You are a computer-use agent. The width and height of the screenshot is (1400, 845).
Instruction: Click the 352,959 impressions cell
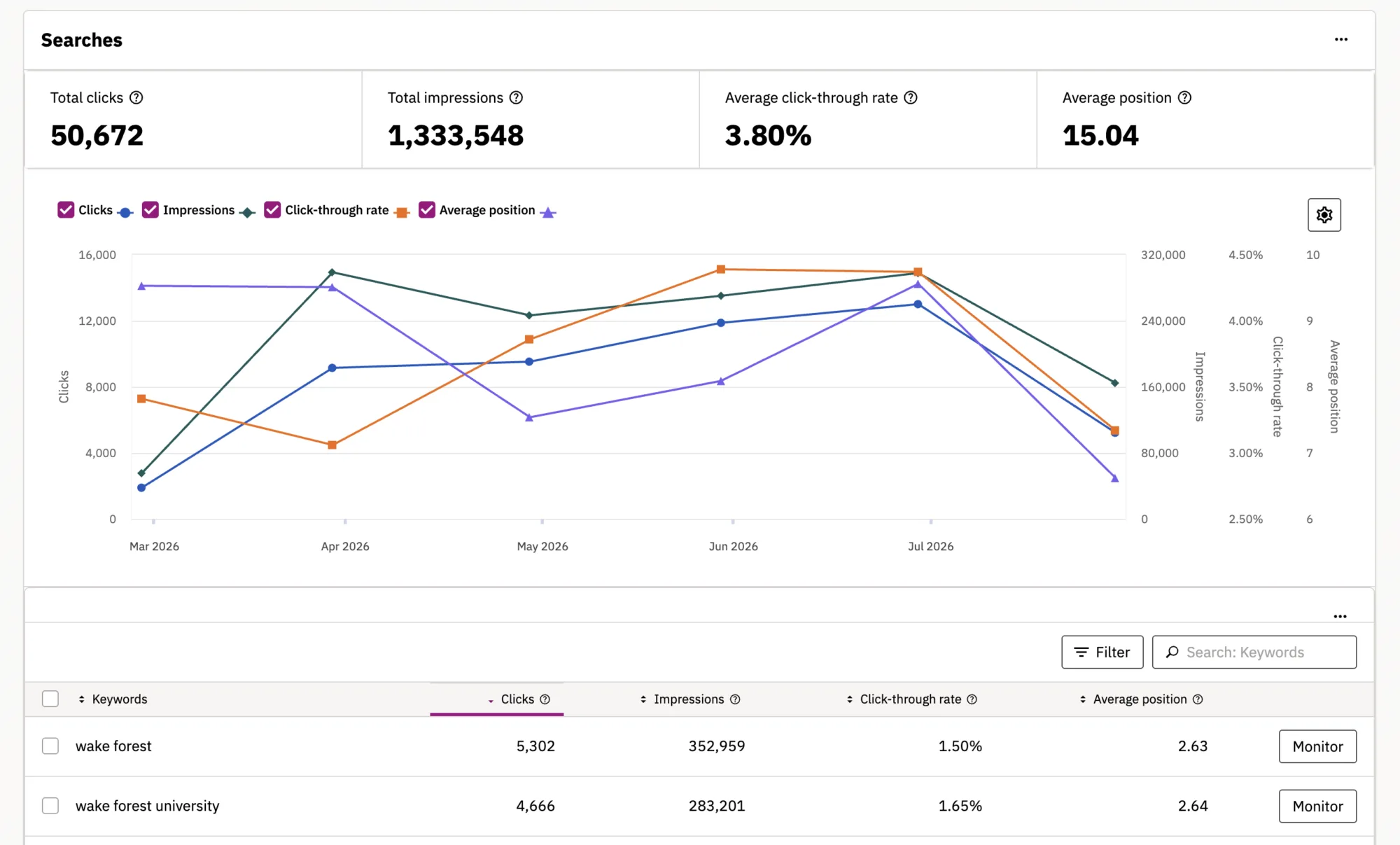tap(717, 746)
